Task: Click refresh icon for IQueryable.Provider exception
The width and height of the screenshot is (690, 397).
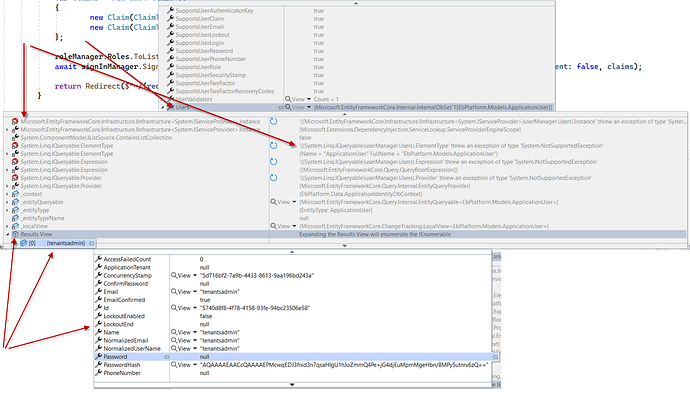Action: (x=273, y=178)
